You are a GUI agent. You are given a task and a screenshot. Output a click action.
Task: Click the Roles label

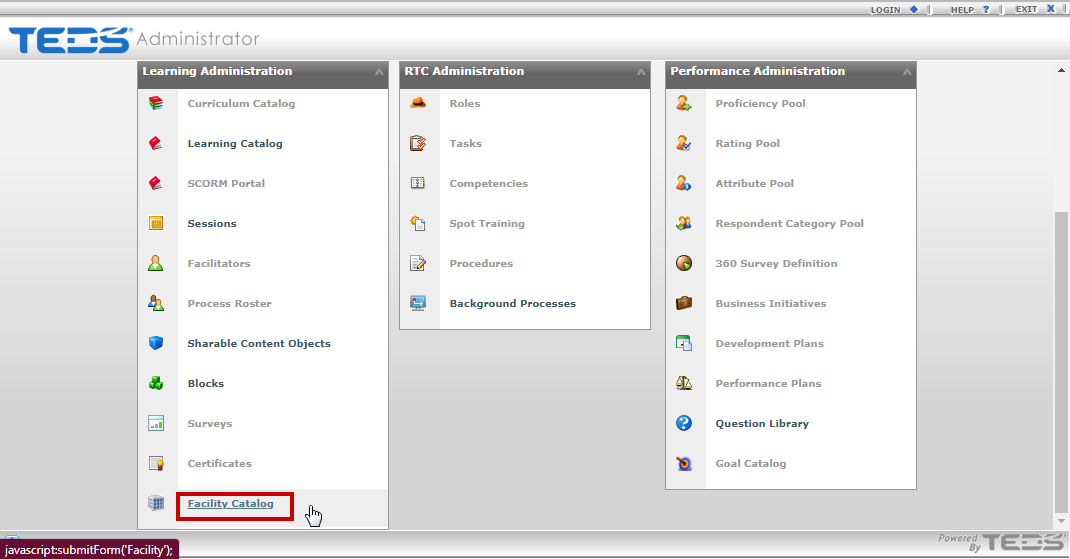click(465, 104)
